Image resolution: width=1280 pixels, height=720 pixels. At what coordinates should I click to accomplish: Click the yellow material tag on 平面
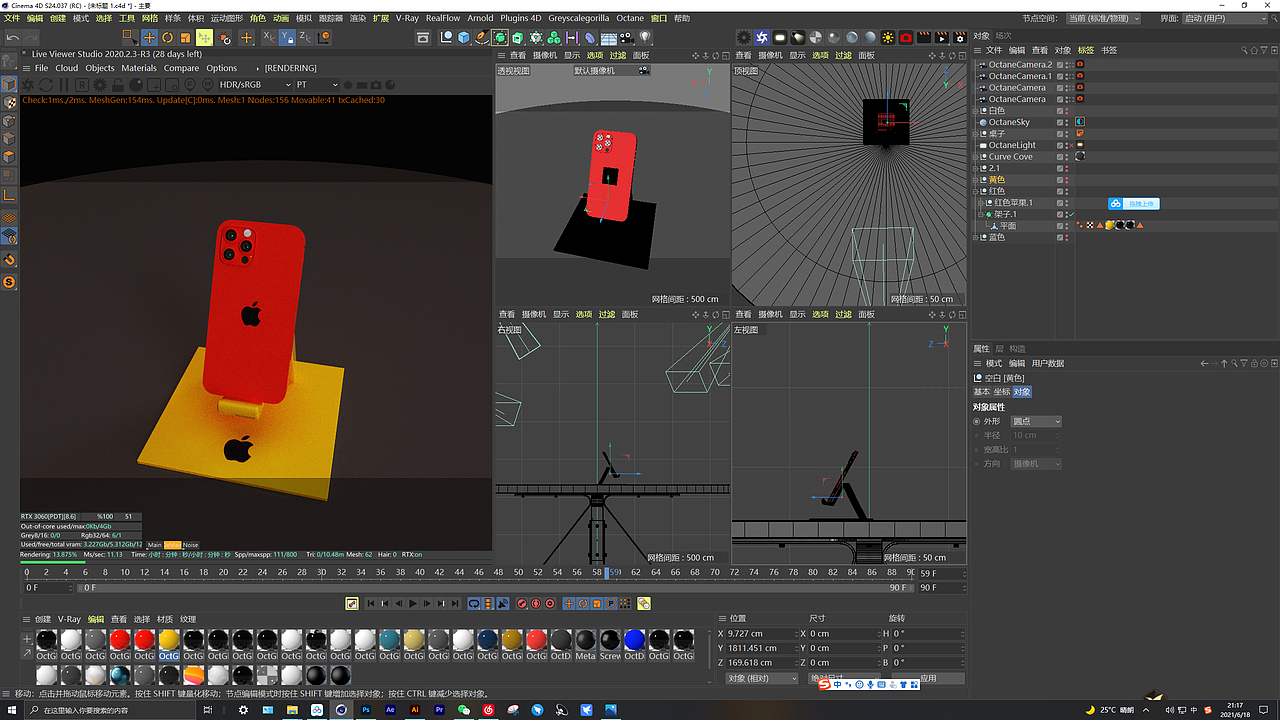[1110, 226]
